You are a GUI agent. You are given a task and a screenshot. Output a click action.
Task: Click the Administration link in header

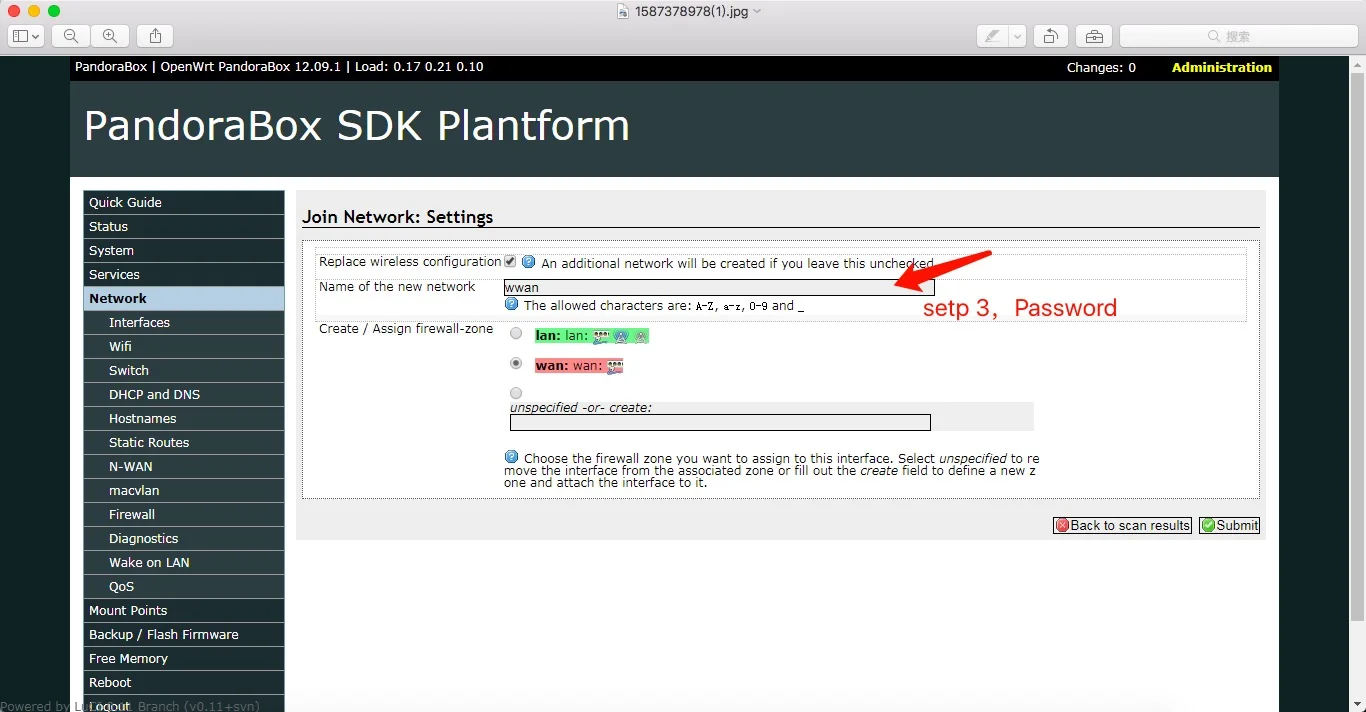pos(1222,67)
